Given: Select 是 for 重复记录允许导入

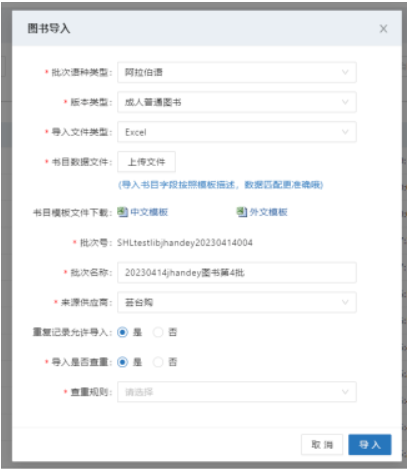Looking at the screenshot, I should [123, 332].
